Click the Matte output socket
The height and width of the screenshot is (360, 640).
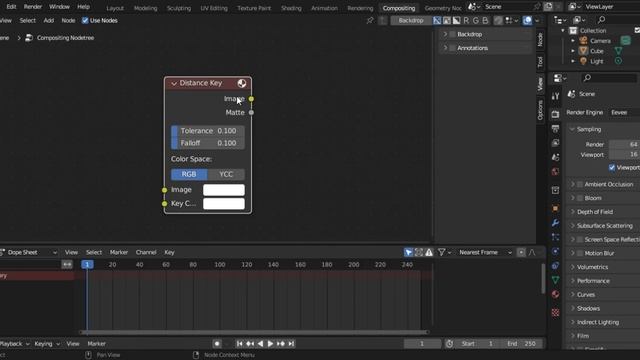click(251, 113)
